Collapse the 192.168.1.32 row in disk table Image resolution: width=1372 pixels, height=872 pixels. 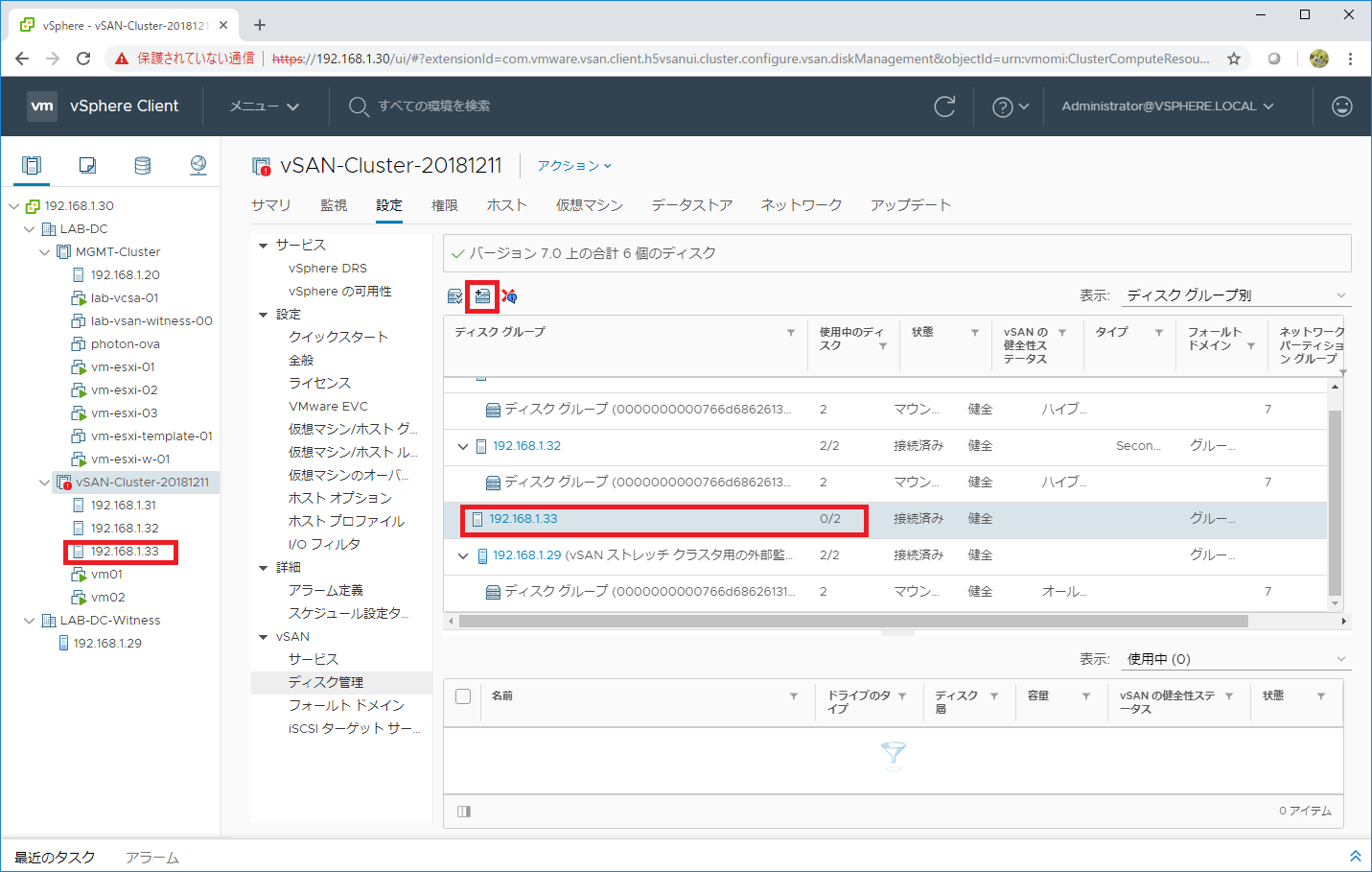[x=463, y=446]
